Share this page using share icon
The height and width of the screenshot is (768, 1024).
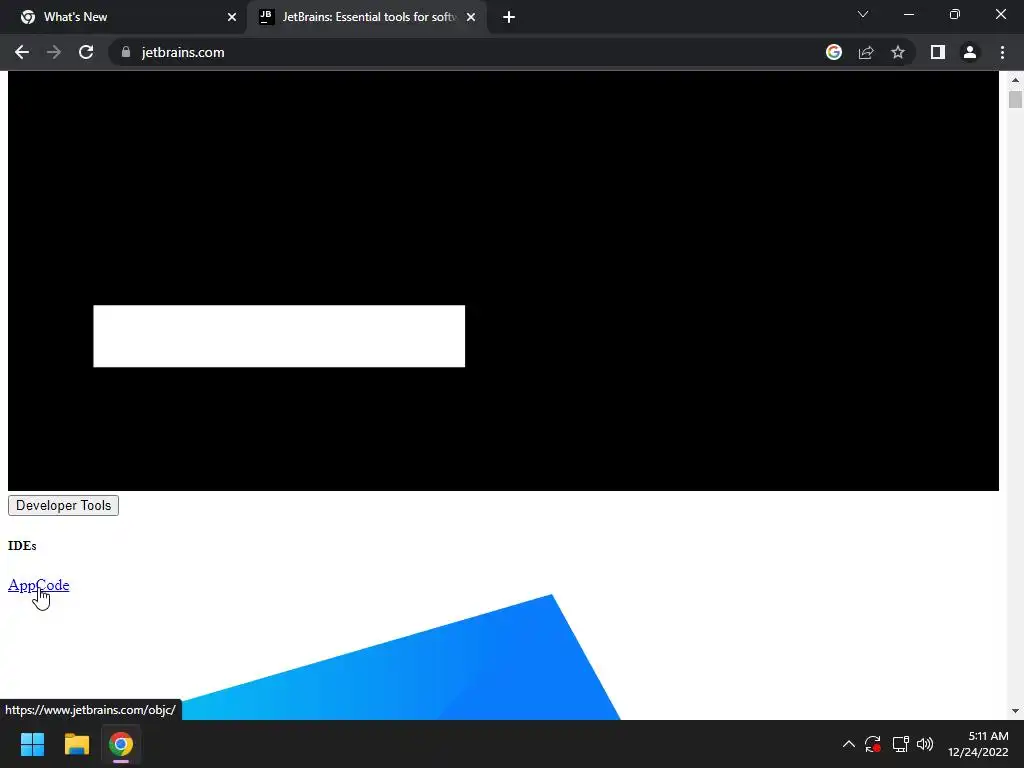[866, 52]
